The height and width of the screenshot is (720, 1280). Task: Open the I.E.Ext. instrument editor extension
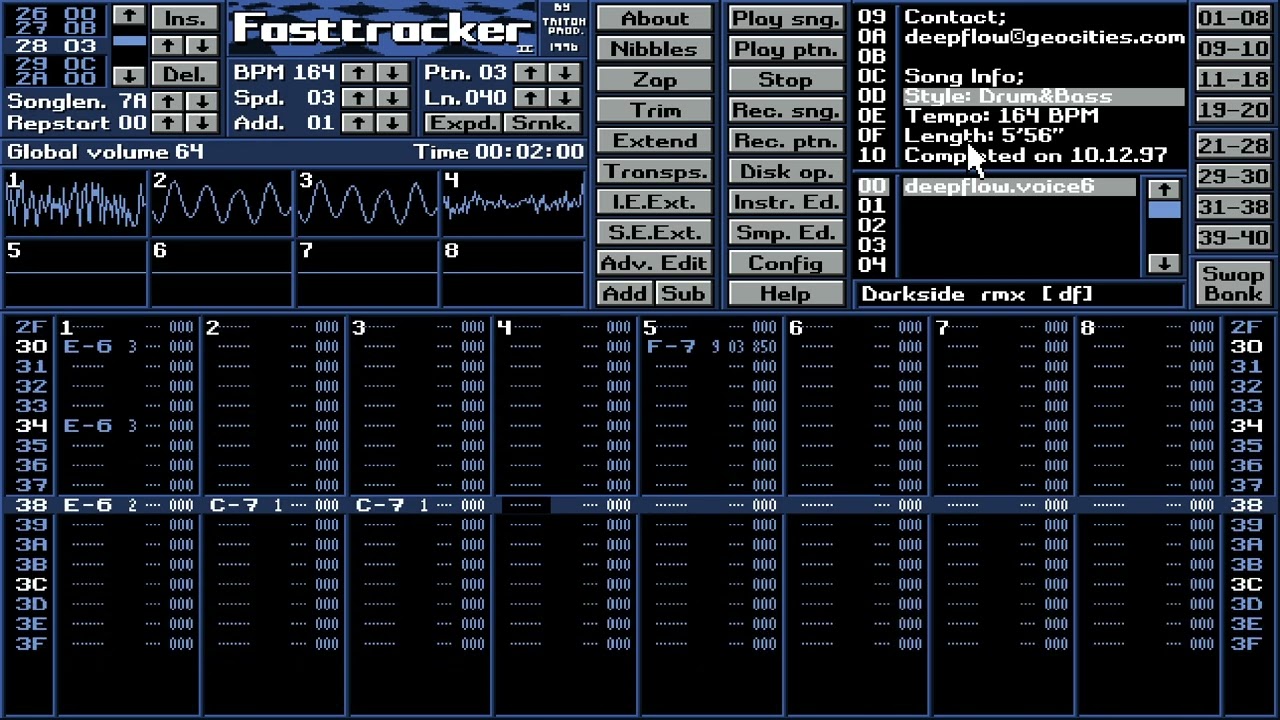[x=655, y=202]
